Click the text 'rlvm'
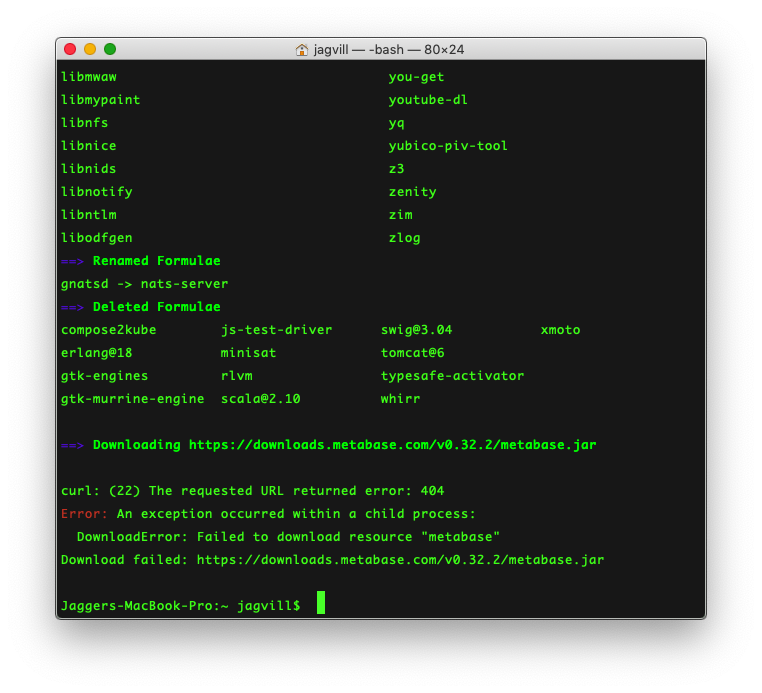Viewport: 762px width, 693px height. (237, 376)
